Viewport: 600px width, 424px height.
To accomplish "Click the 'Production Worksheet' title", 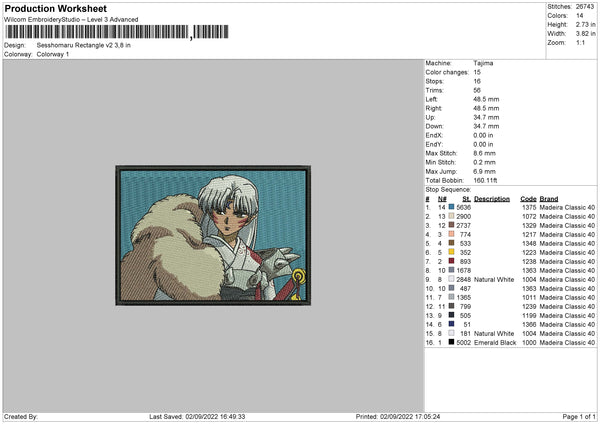I will click(x=55, y=8).
